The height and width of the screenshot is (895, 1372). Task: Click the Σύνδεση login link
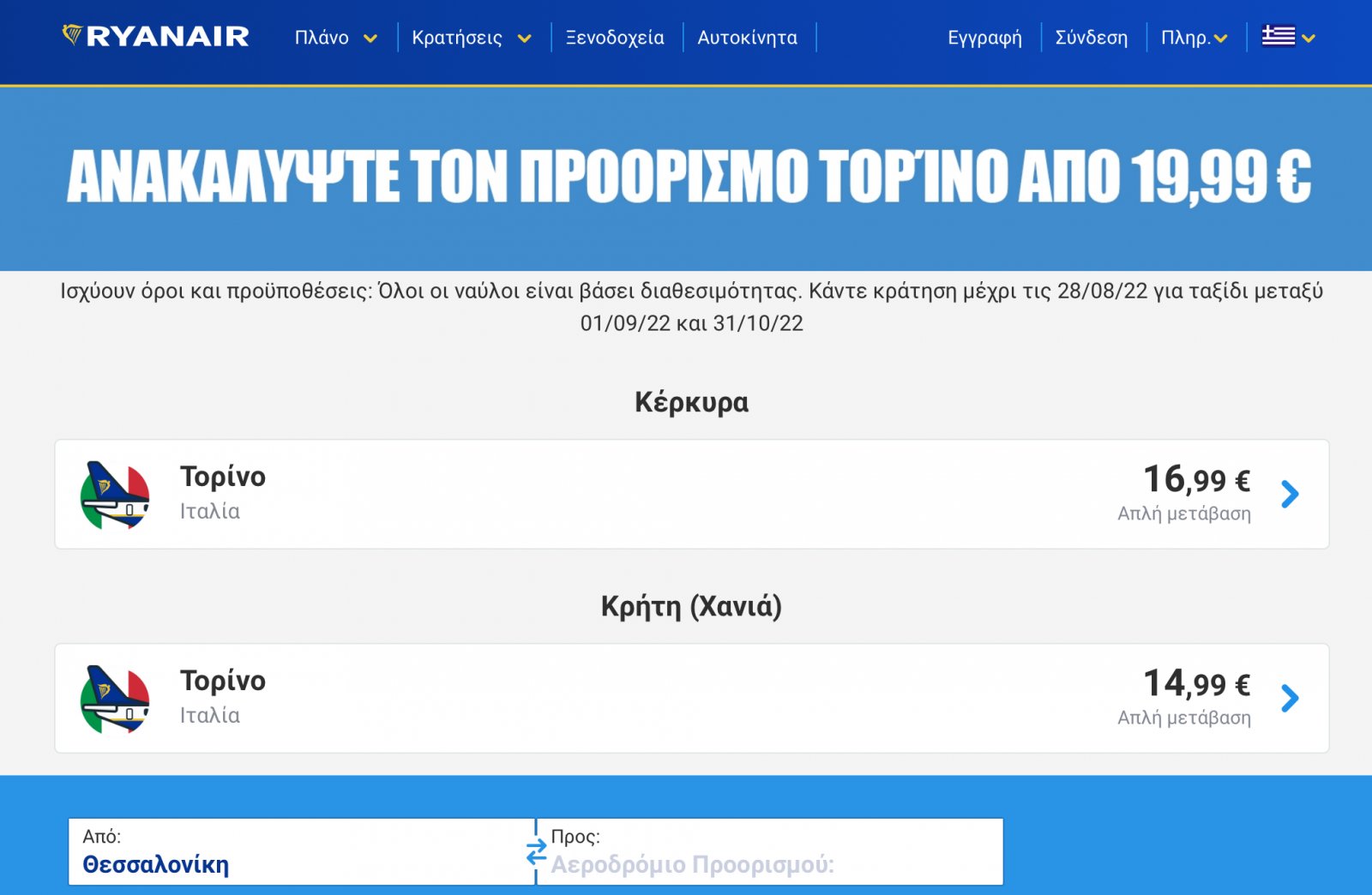1091,38
